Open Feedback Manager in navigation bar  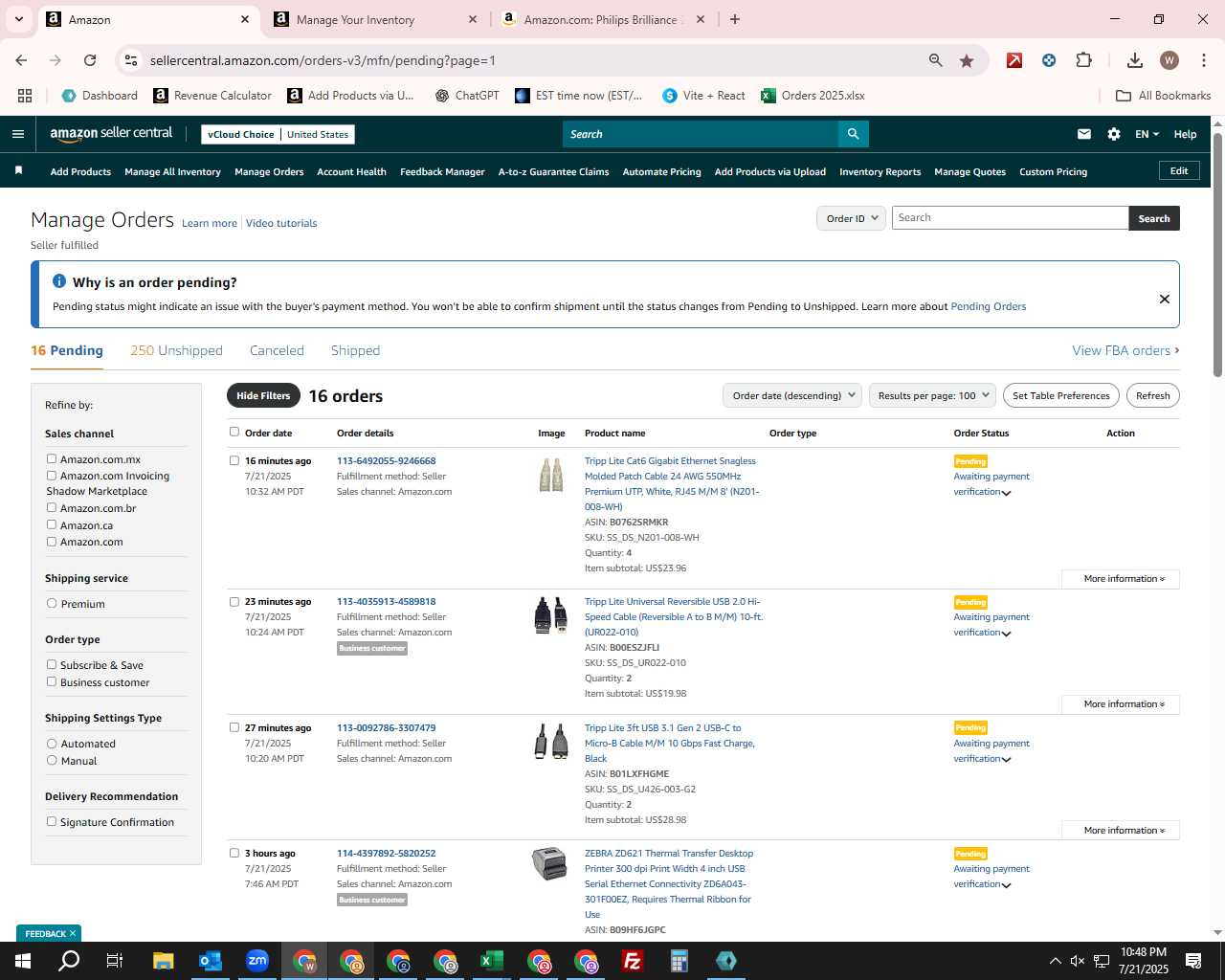pos(442,172)
